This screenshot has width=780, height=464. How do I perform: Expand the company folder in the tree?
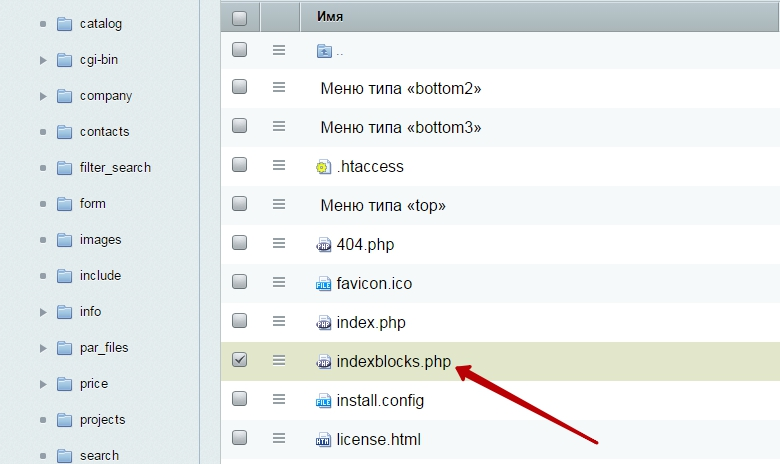point(43,96)
